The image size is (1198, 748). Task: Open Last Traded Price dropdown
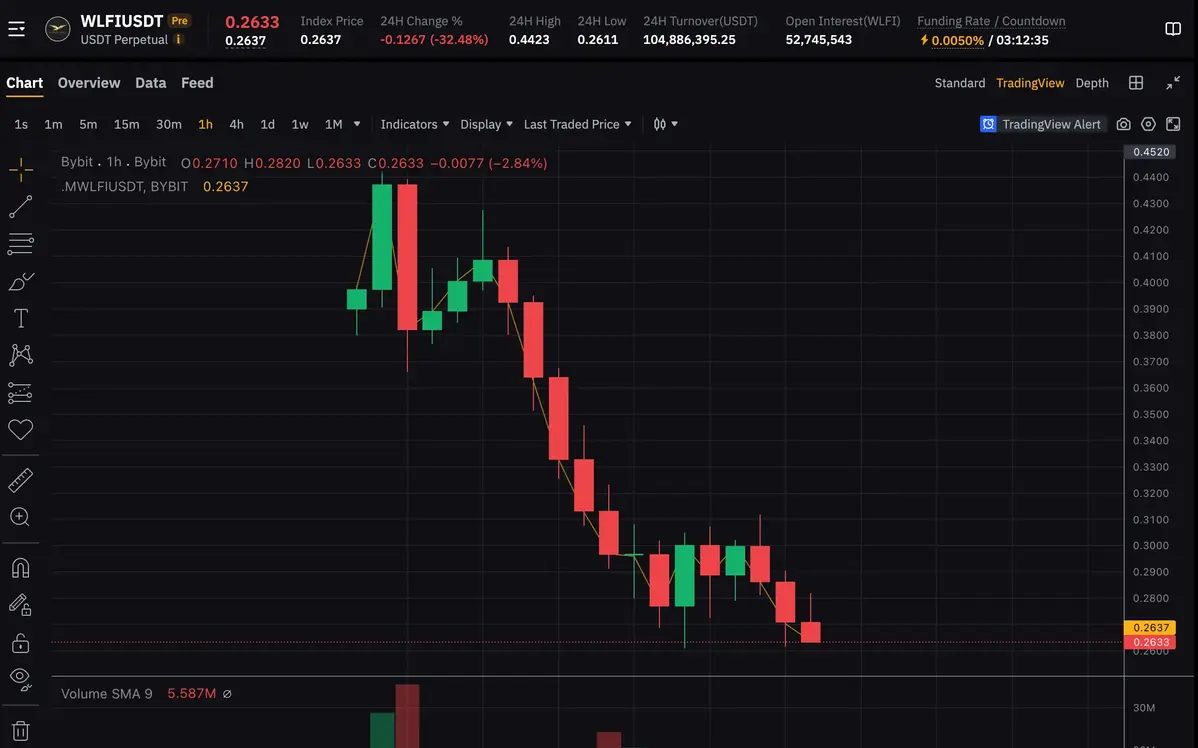pyautogui.click(x=577, y=124)
